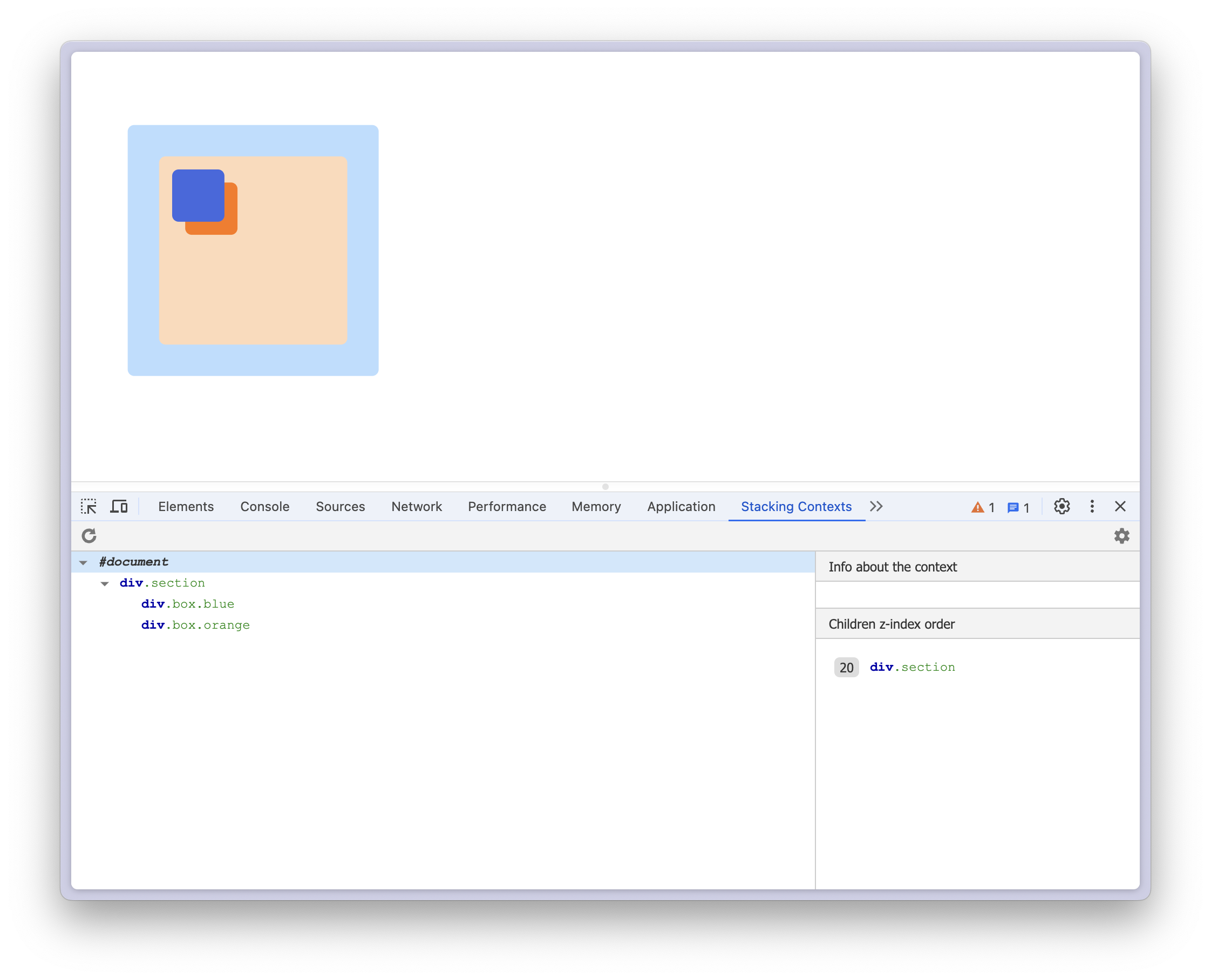
Task: Click the refresh stacking contexts icon
Action: pos(89,536)
